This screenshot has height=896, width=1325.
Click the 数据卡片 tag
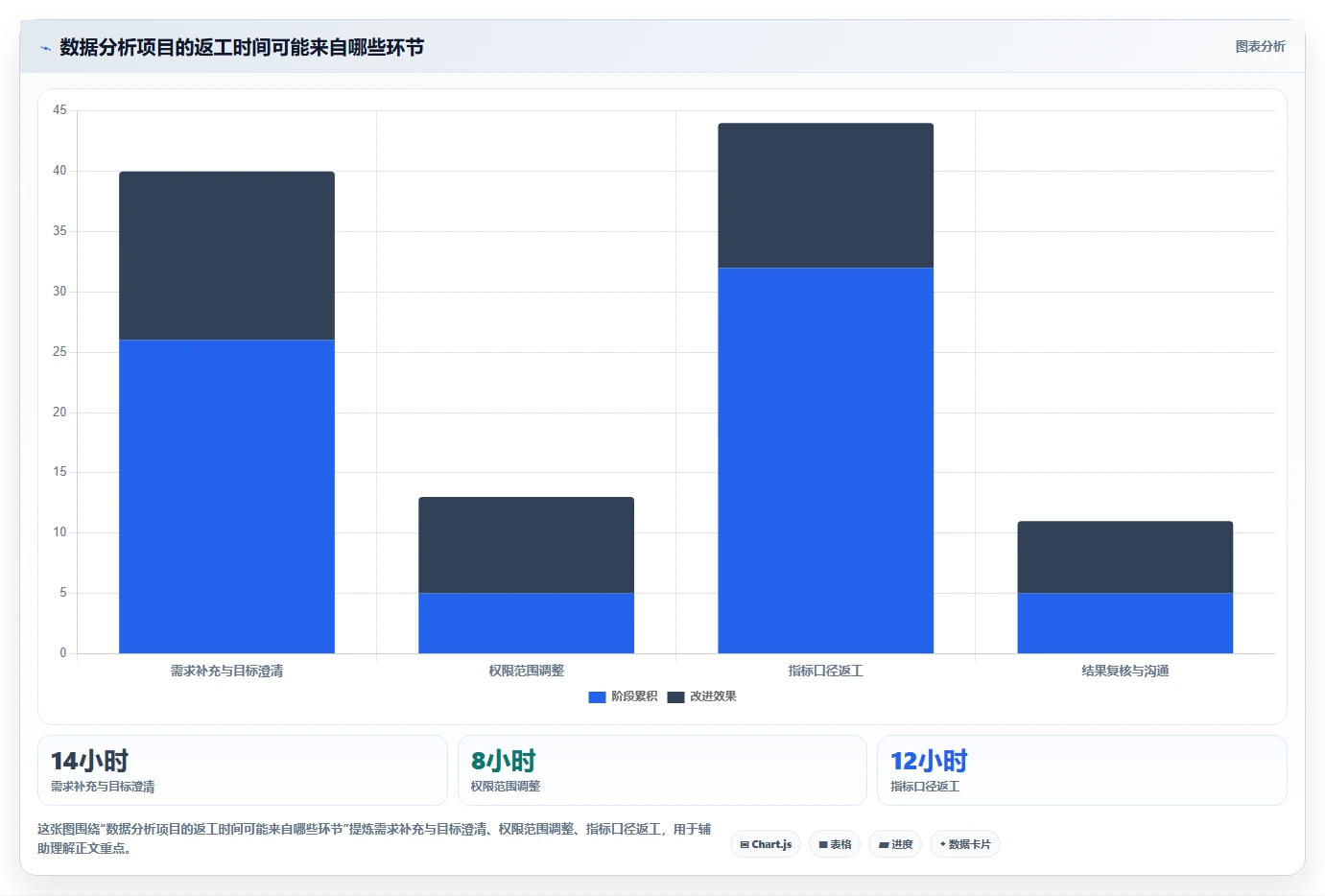pyautogui.click(x=965, y=844)
